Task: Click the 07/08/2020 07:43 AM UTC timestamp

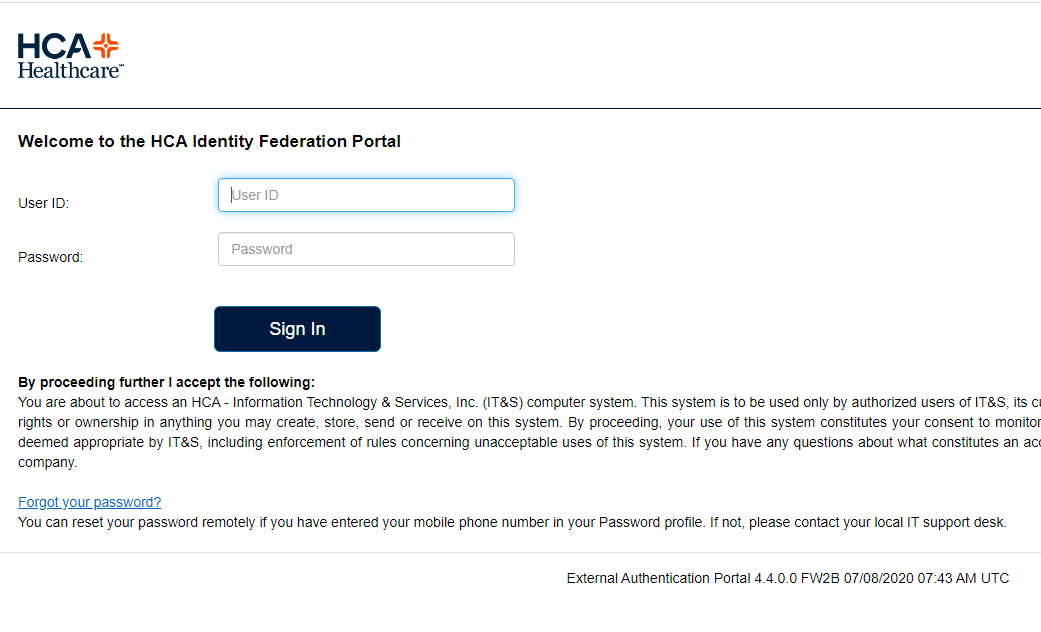Action: pos(926,578)
